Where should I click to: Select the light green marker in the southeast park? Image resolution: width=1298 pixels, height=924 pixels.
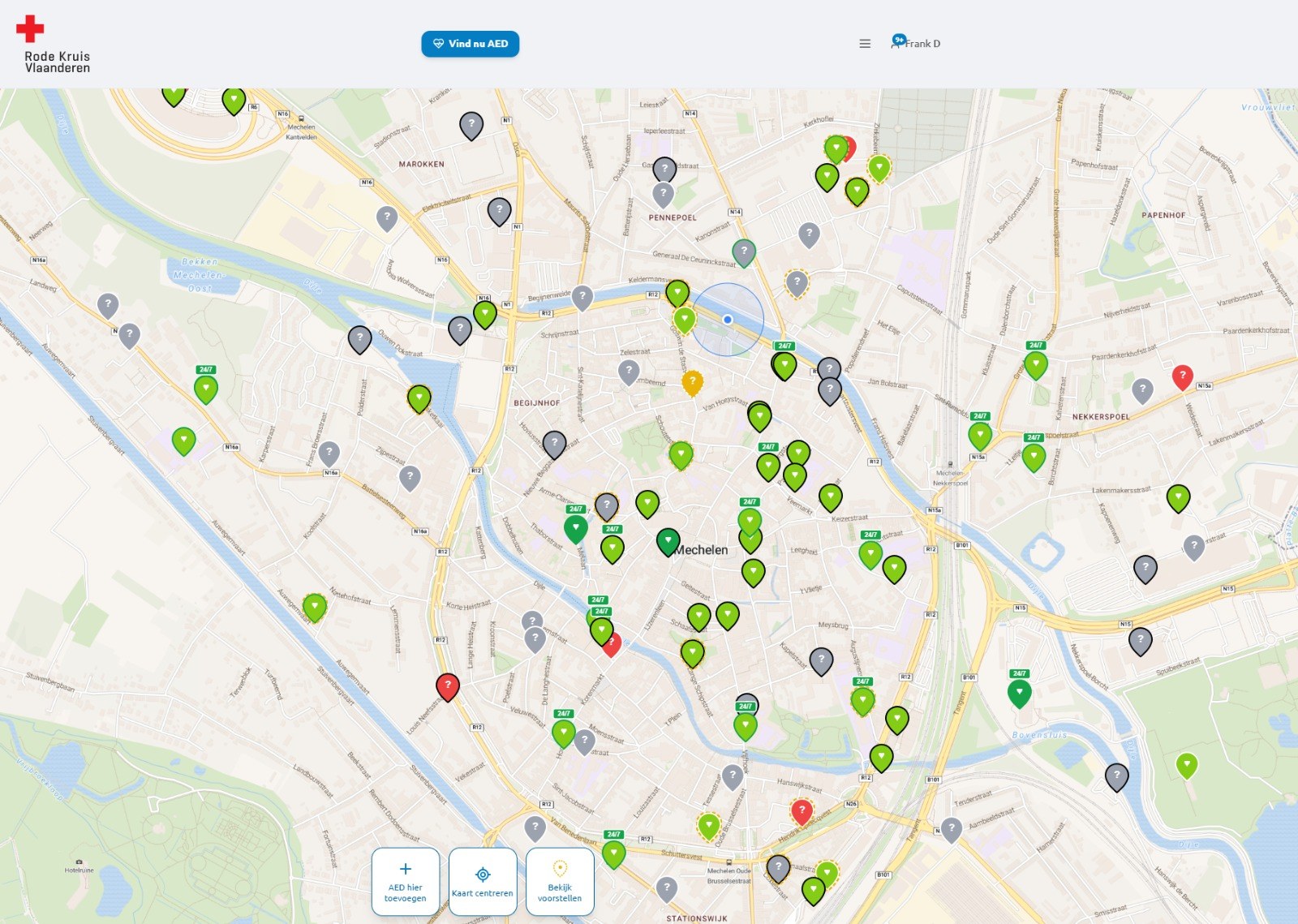point(1187,766)
